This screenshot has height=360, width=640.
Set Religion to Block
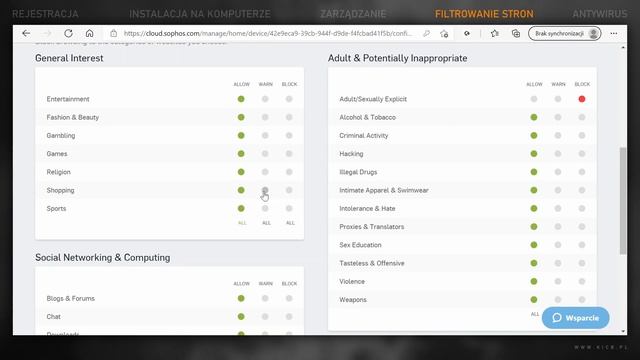pos(289,172)
